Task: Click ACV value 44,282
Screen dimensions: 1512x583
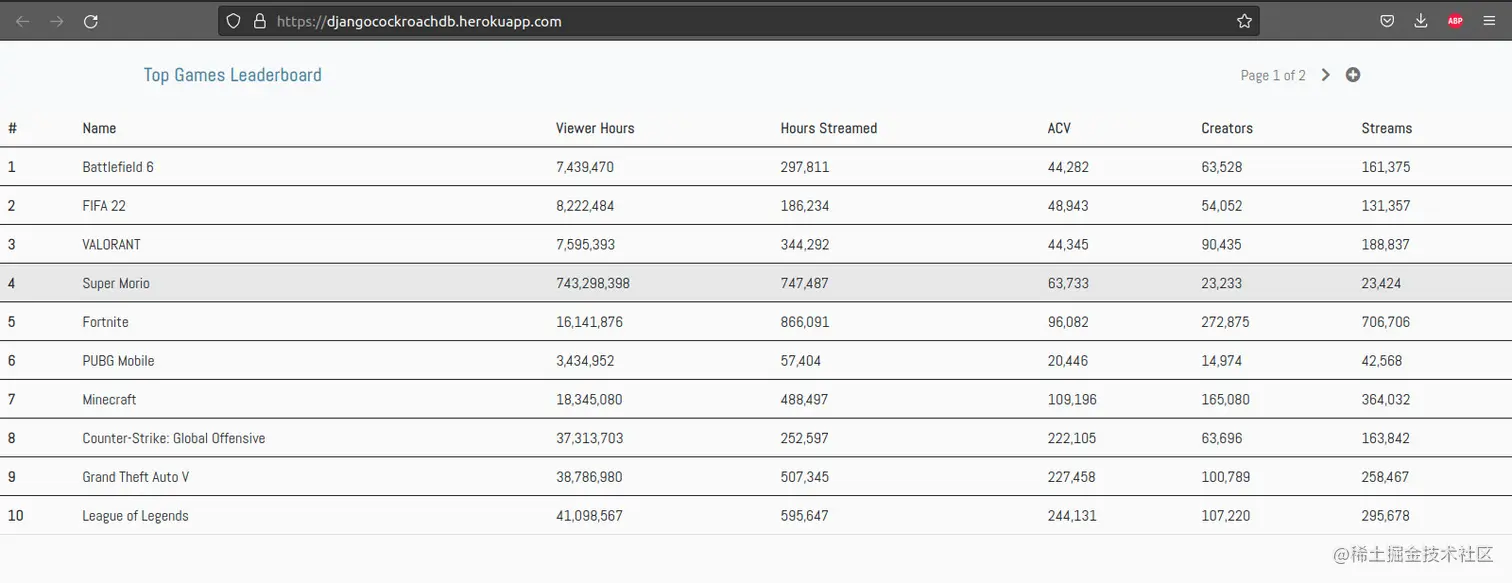Action: click(x=1068, y=167)
